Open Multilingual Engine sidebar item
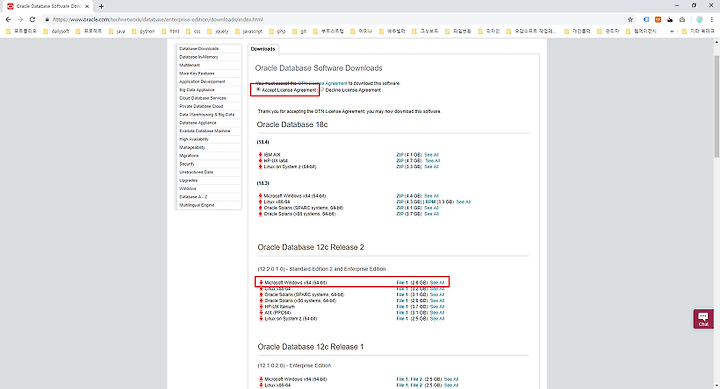The width and height of the screenshot is (720, 389). point(197,205)
